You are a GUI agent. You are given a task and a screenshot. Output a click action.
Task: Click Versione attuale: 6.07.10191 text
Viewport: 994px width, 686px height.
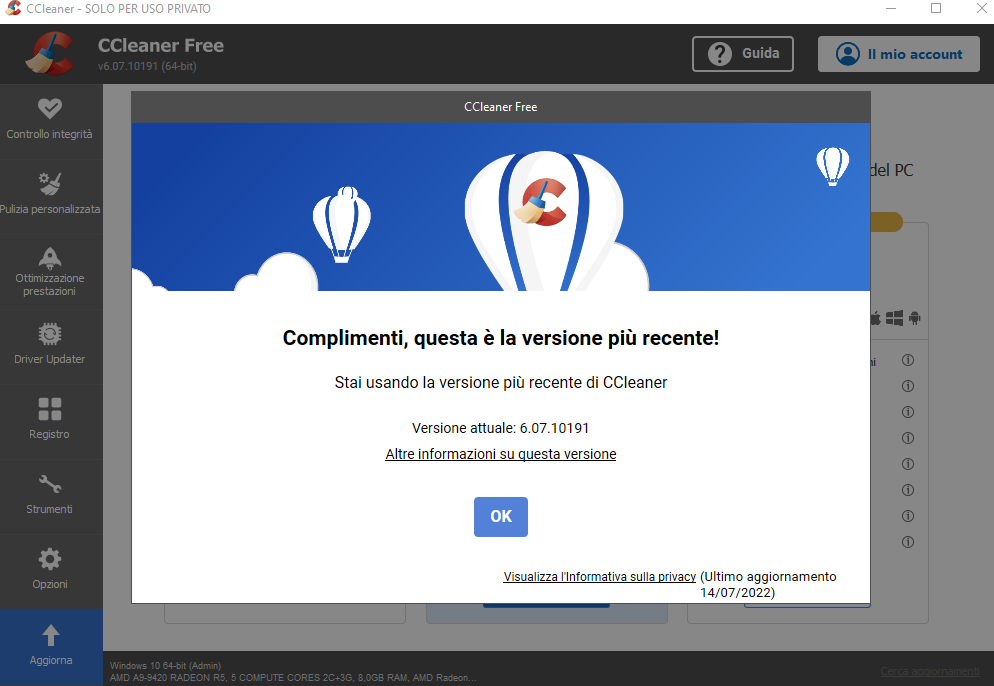coord(501,428)
